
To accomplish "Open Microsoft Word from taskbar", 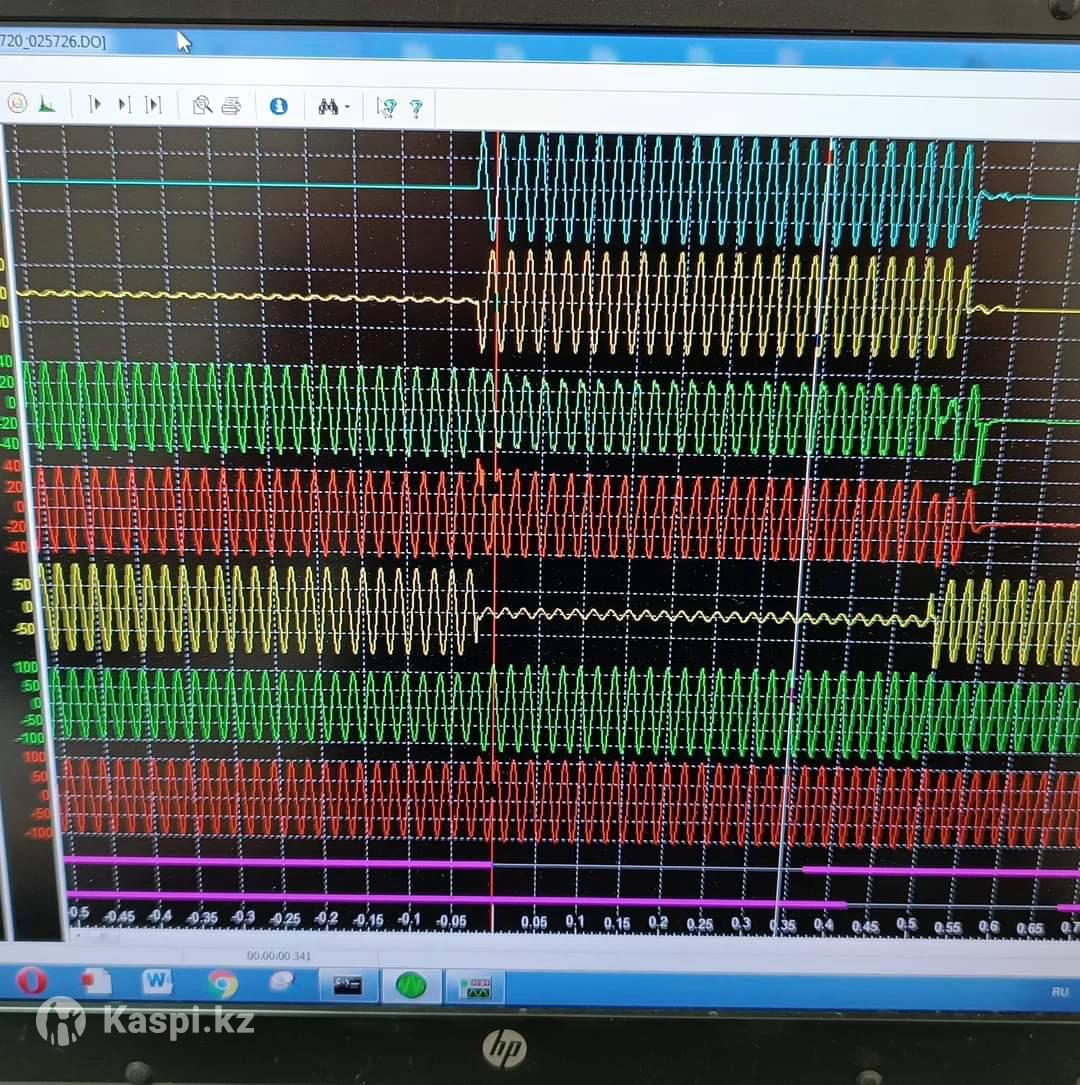I will [156, 981].
